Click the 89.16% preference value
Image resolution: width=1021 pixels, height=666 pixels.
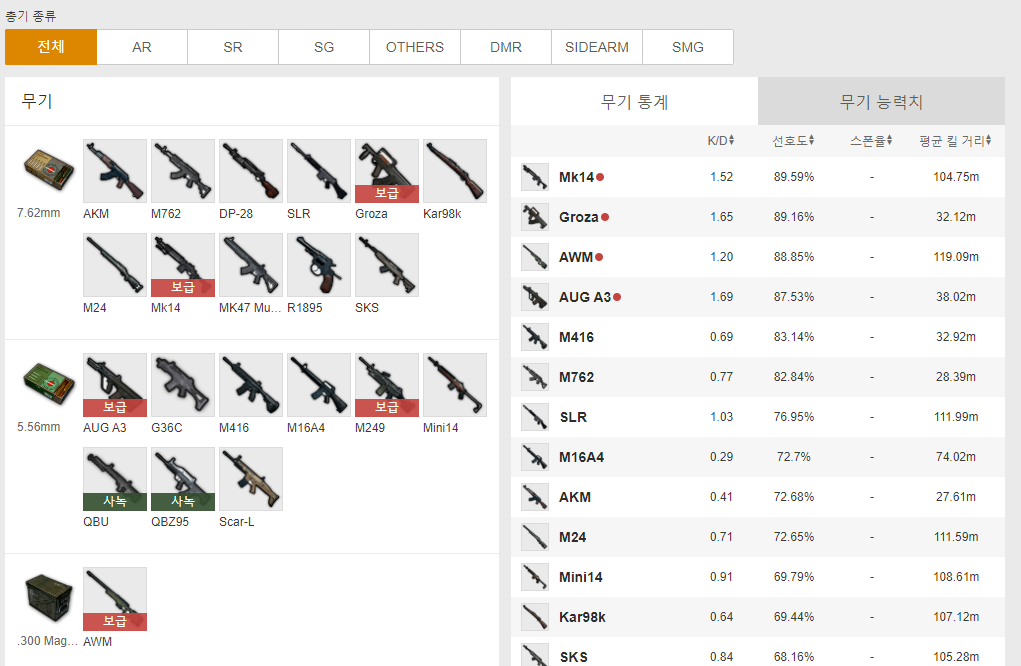click(794, 217)
